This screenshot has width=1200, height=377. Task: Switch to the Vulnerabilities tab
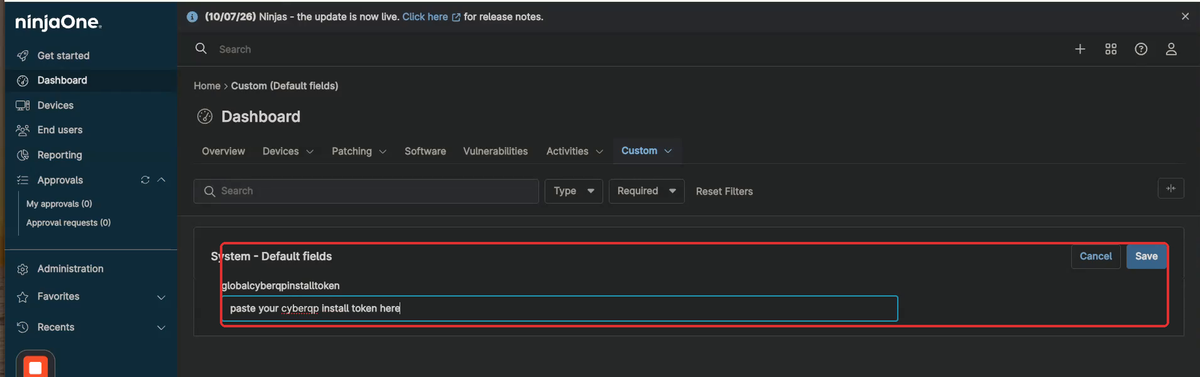(x=495, y=151)
